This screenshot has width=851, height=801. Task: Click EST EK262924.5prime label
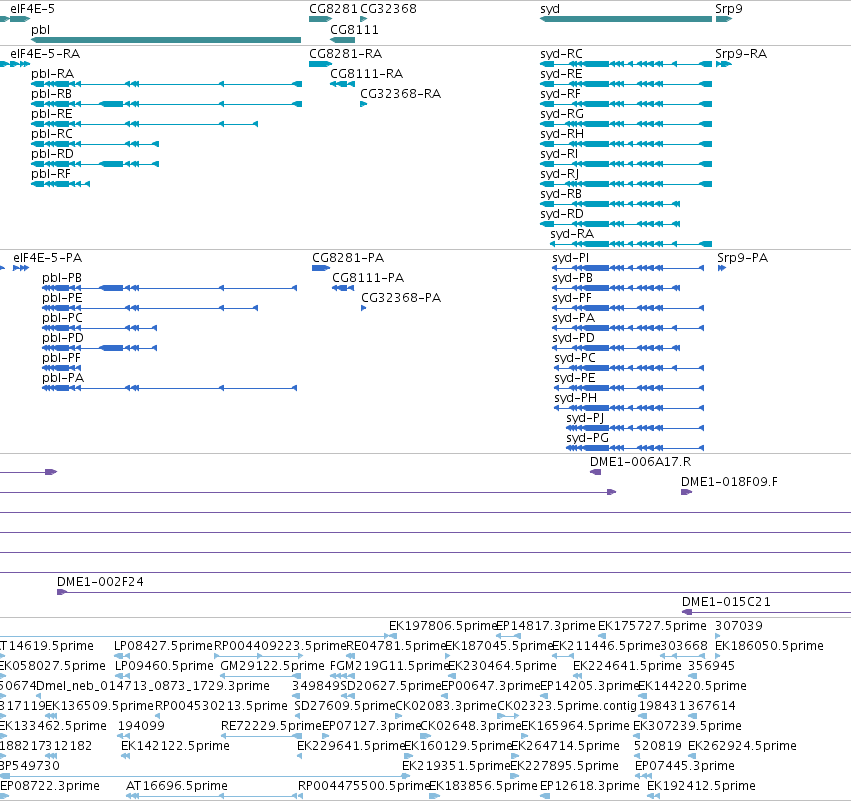742,746
